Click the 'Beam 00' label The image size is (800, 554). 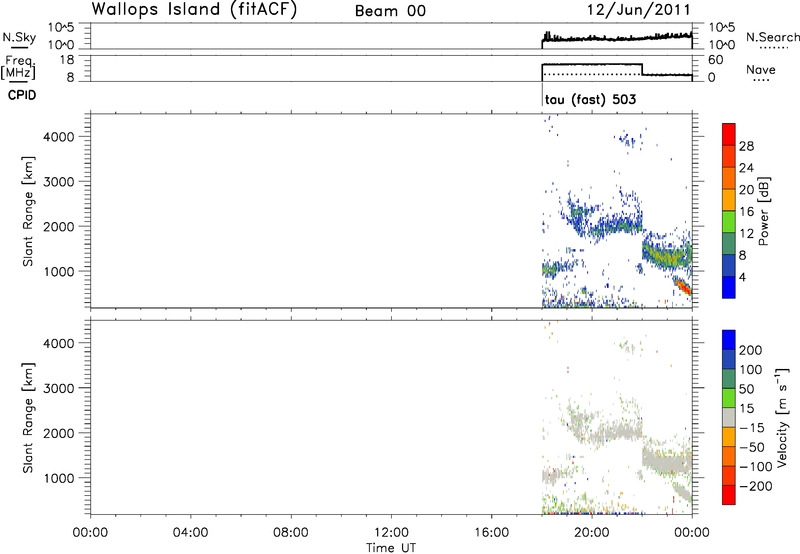pos(390,11)
